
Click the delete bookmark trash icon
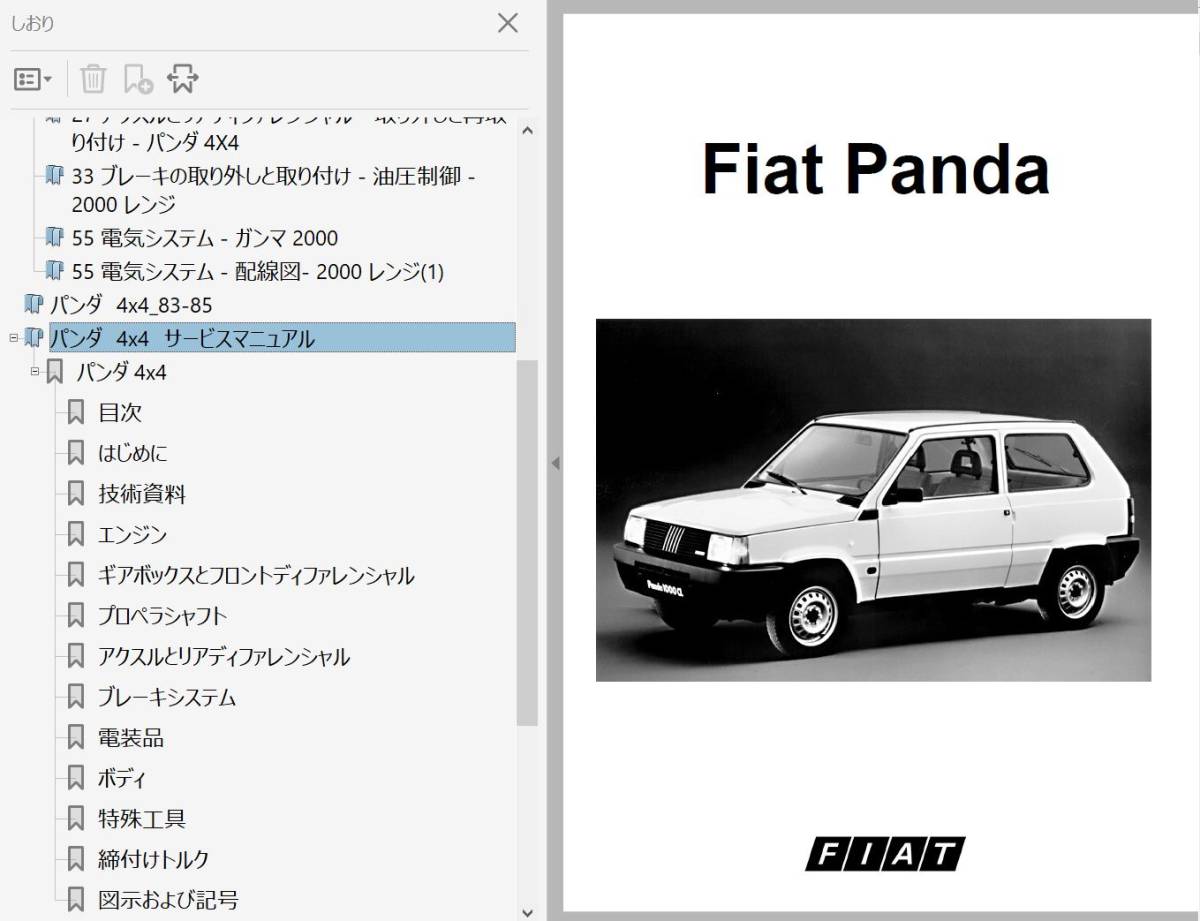(93, 78)
